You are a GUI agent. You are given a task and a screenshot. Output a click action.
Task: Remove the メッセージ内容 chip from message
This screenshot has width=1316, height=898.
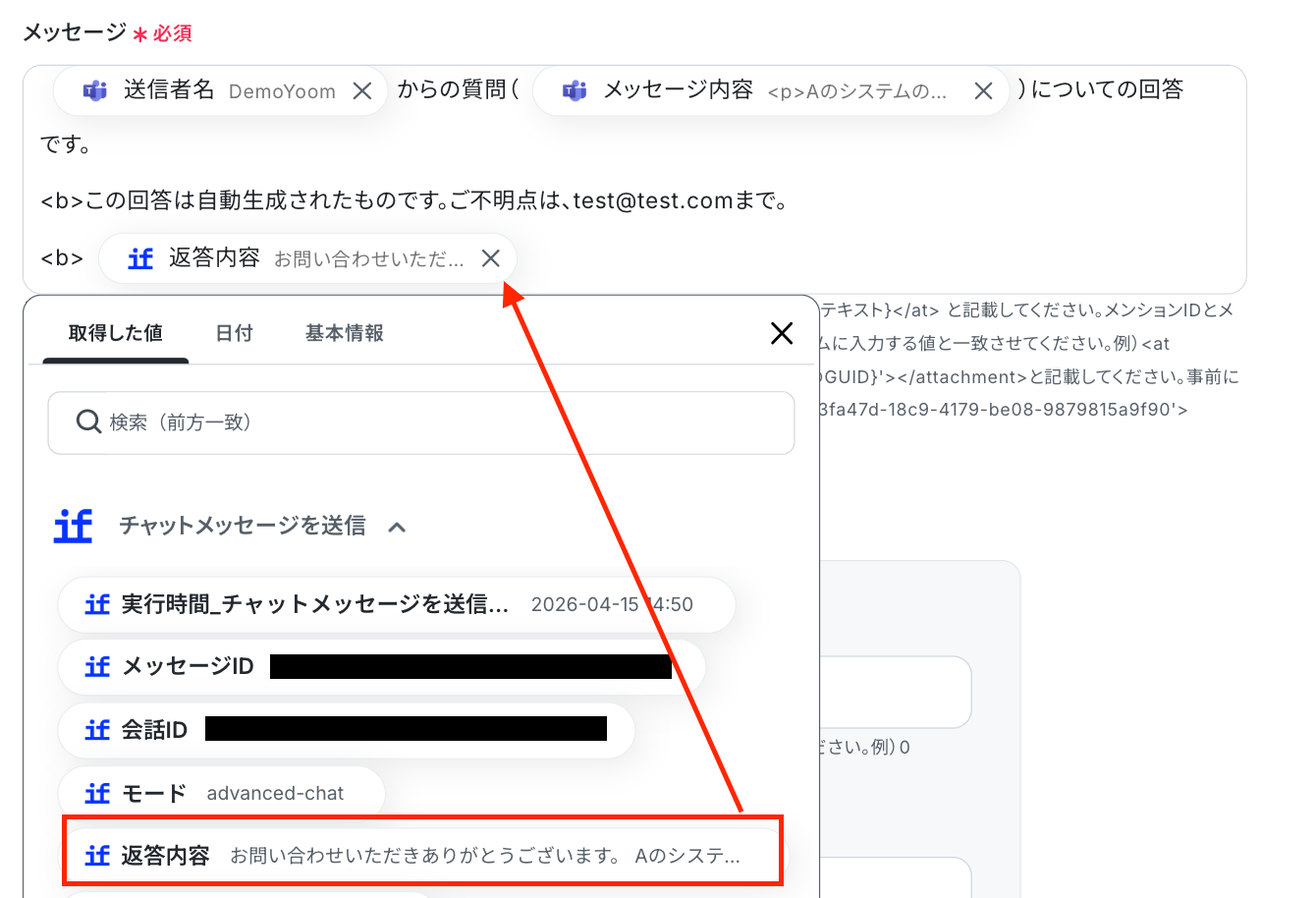(x=983, y=91)
